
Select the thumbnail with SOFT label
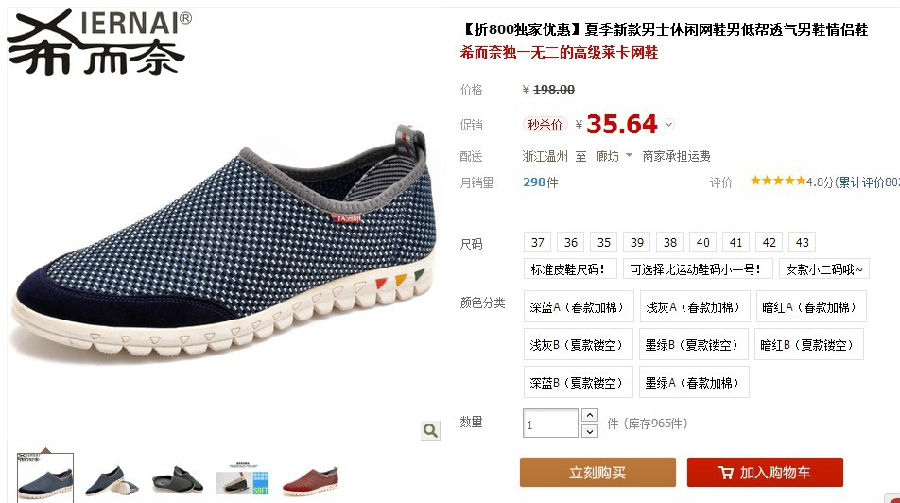tap(242, 478)
